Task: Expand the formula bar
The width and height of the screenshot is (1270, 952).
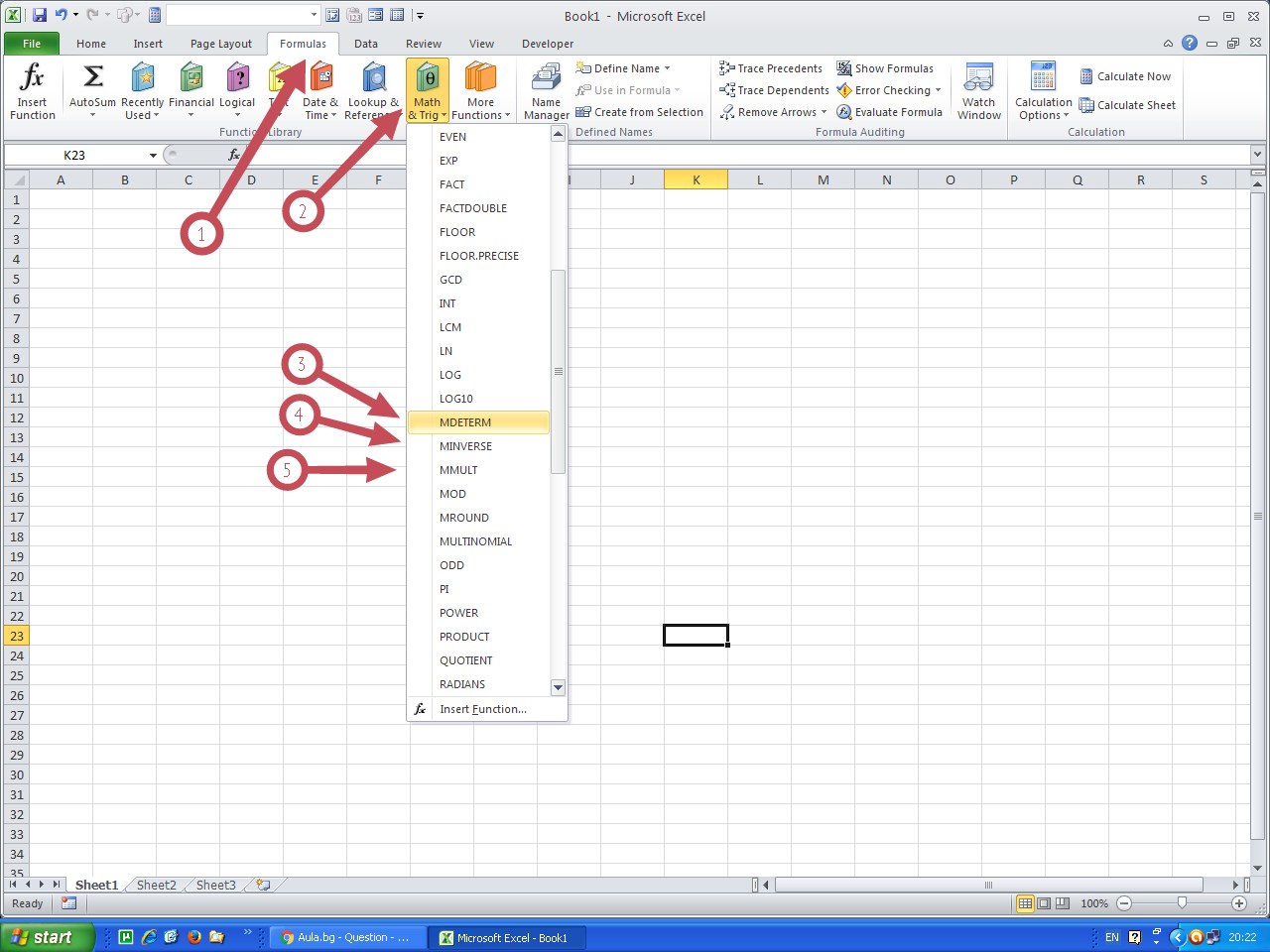Action: [1257, 155]
